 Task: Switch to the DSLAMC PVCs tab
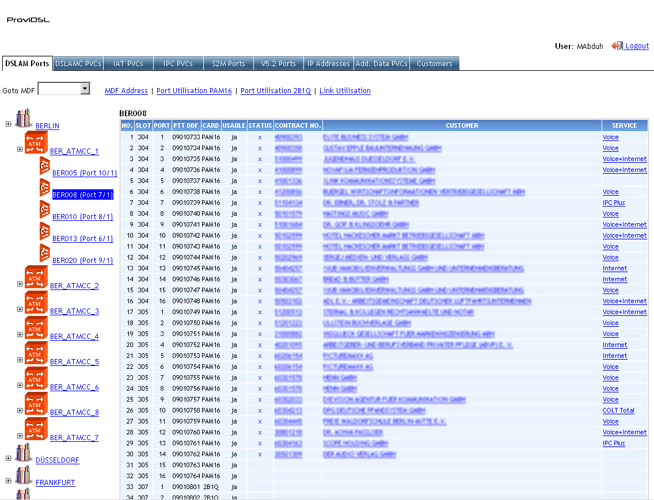click(x=77, y=64)
